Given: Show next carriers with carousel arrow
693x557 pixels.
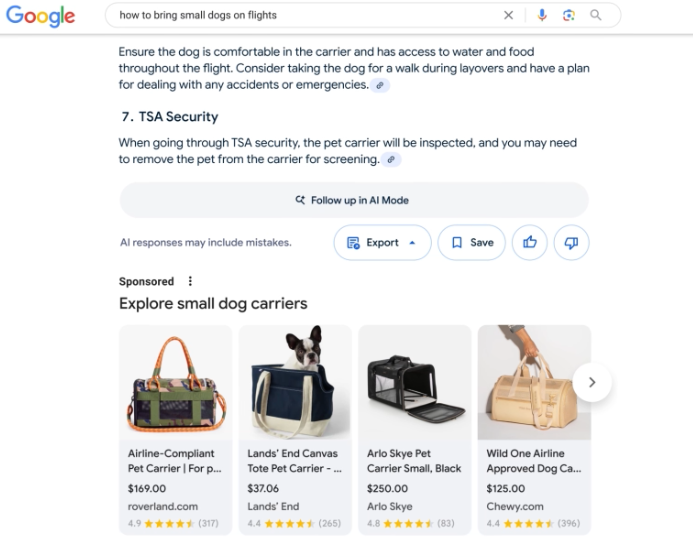Looking at the screenshot, I should click(592, 382).
